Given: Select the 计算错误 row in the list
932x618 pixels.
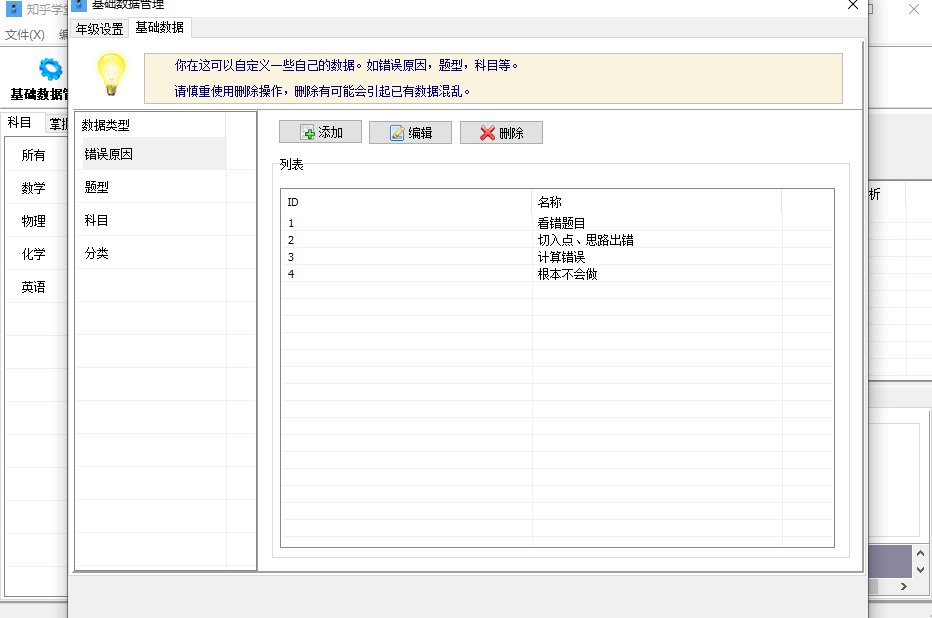Looking at the screenshot, I should (x=561, y=257).
